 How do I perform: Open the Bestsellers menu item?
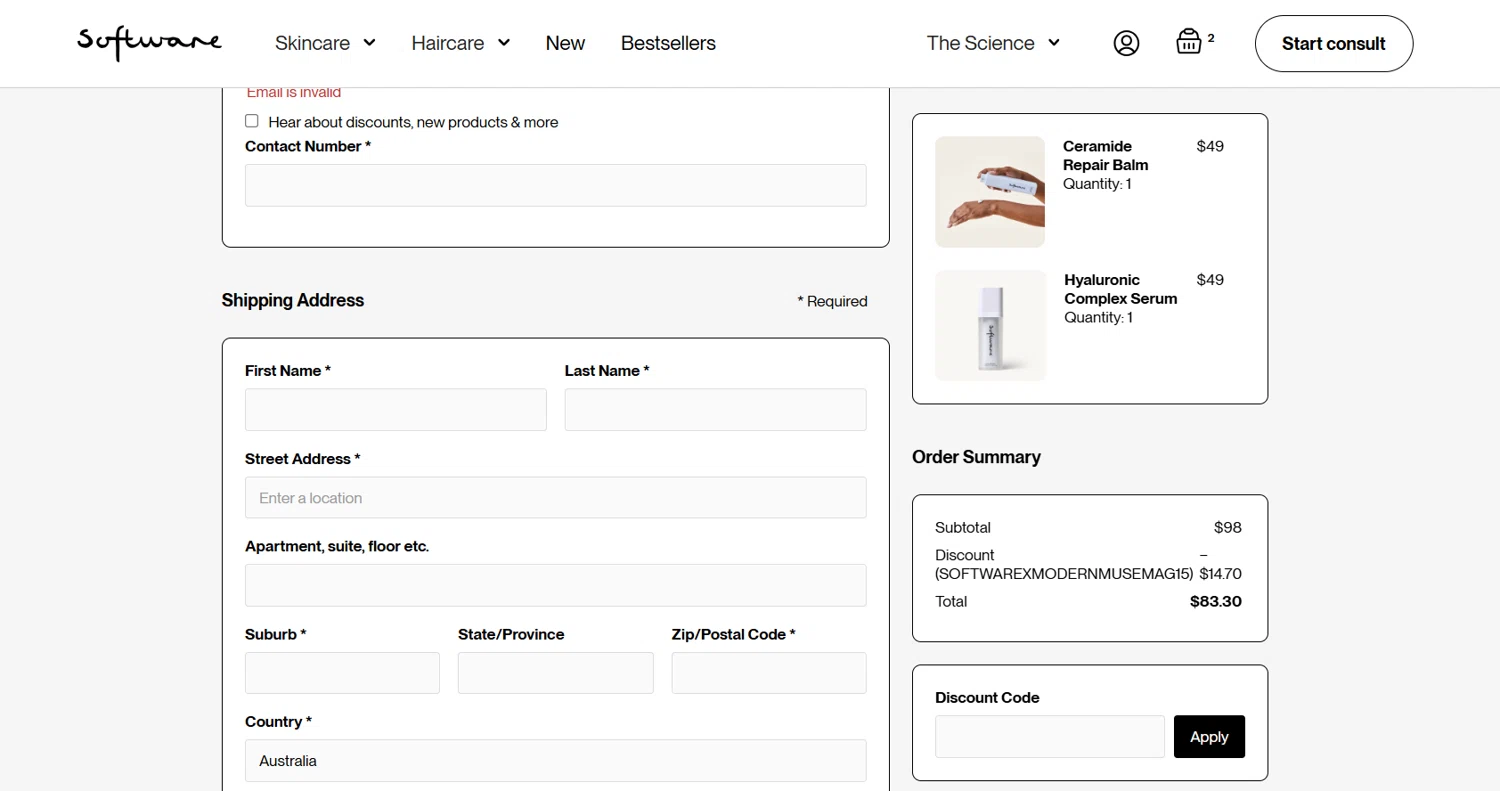point(668,43)
